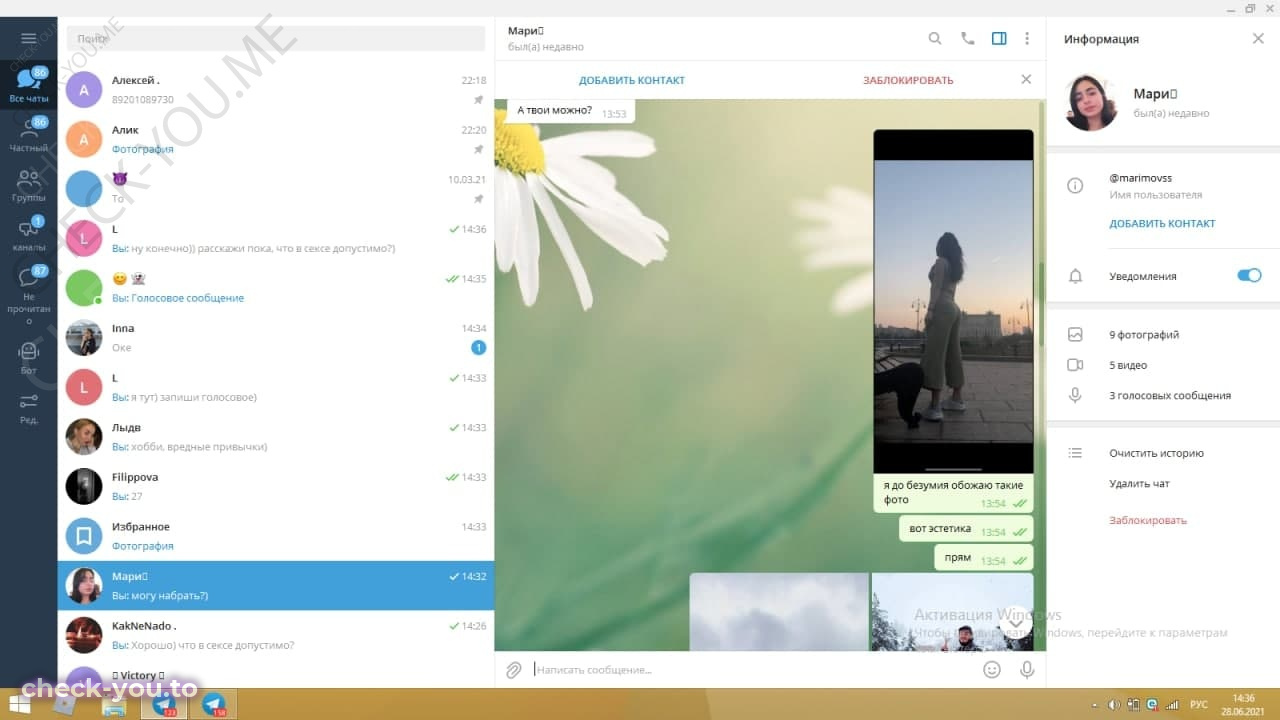Record voice message with microphone icon
Screen dimensions: 1280x720
(x=1027, y=669)
